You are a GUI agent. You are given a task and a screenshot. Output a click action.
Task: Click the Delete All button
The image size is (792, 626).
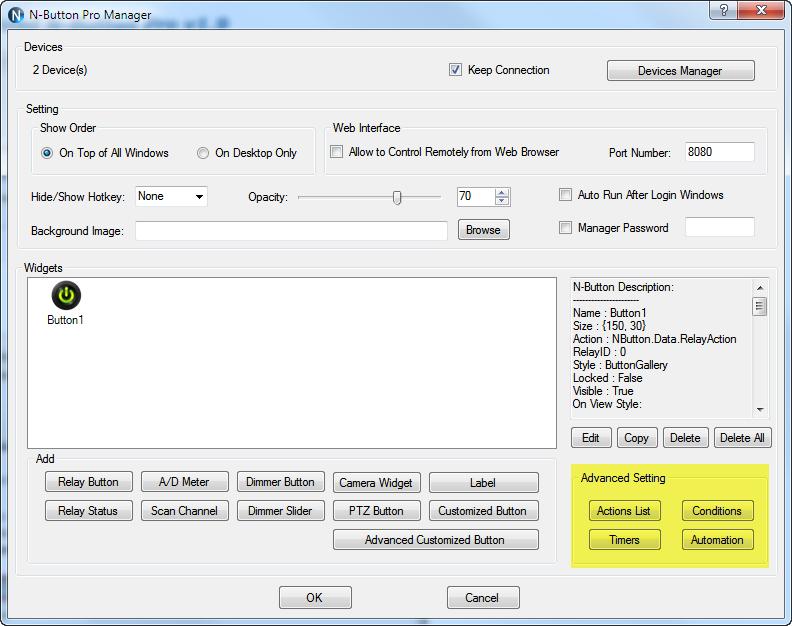(742, 438)
